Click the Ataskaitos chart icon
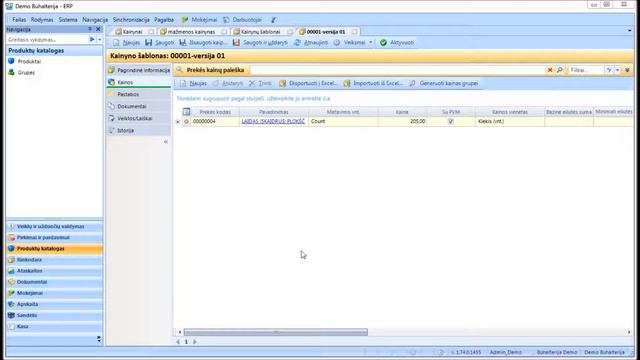This screenshot has height=360, width=640. point(11,271)
